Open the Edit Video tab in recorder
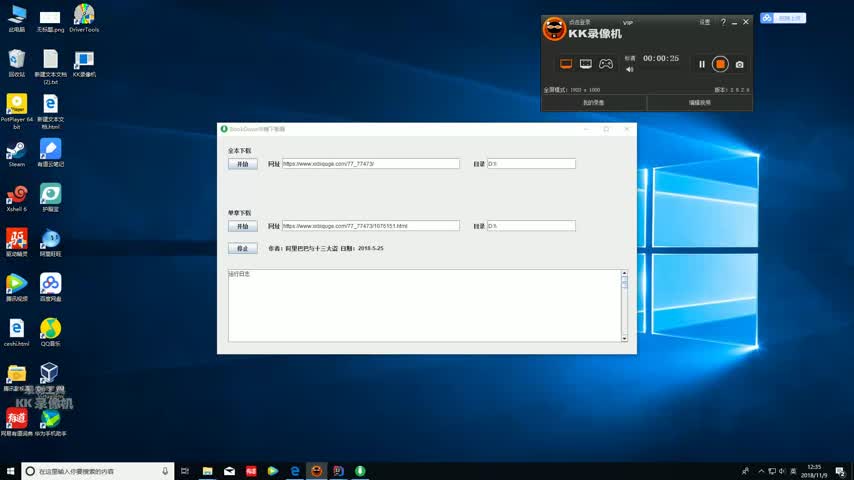The image size is (854, 480). click(x=699, y=103)
